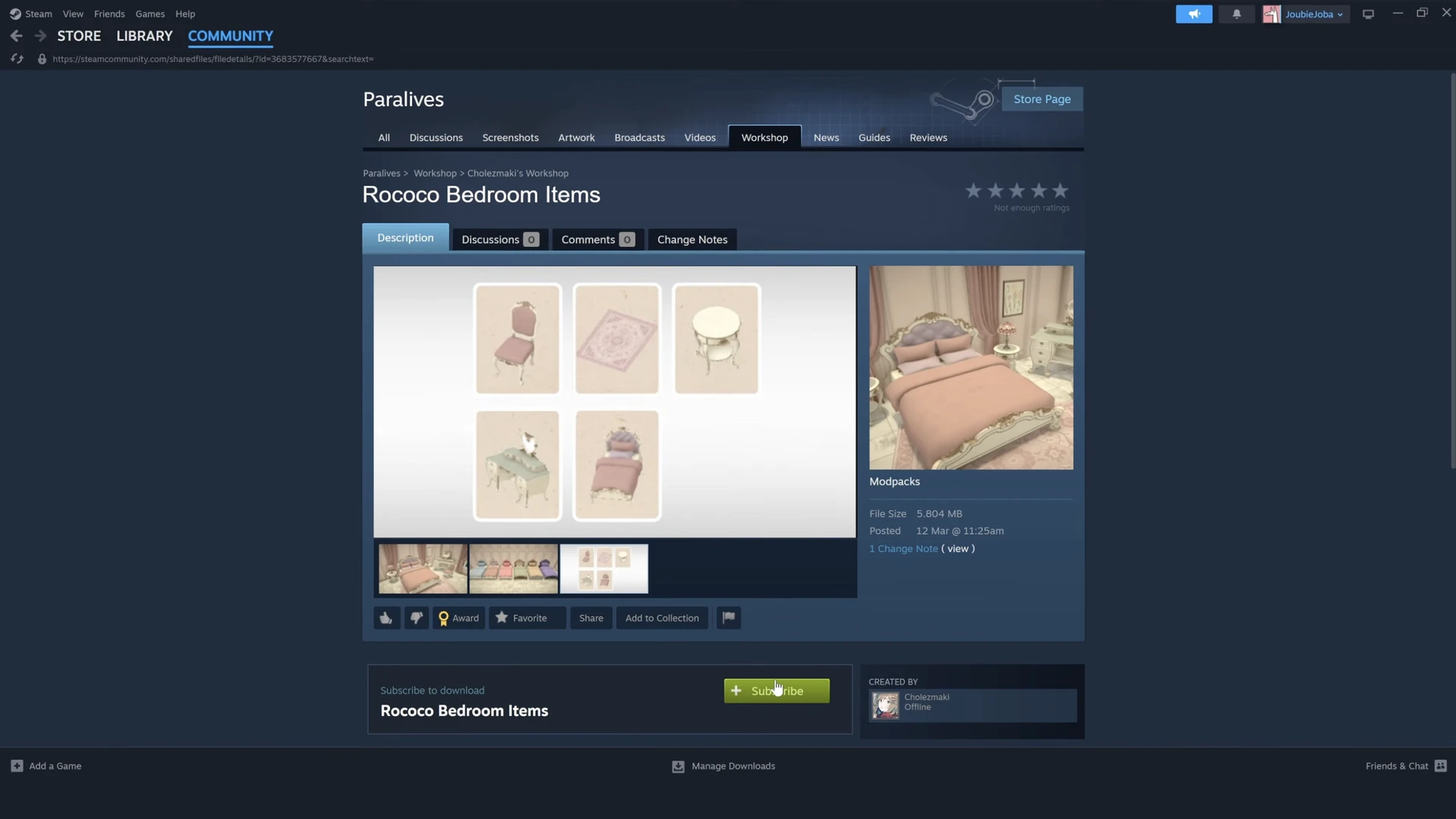Switch to Big Picture mode icon
1456x819 pixels.
click(1368, 14)
